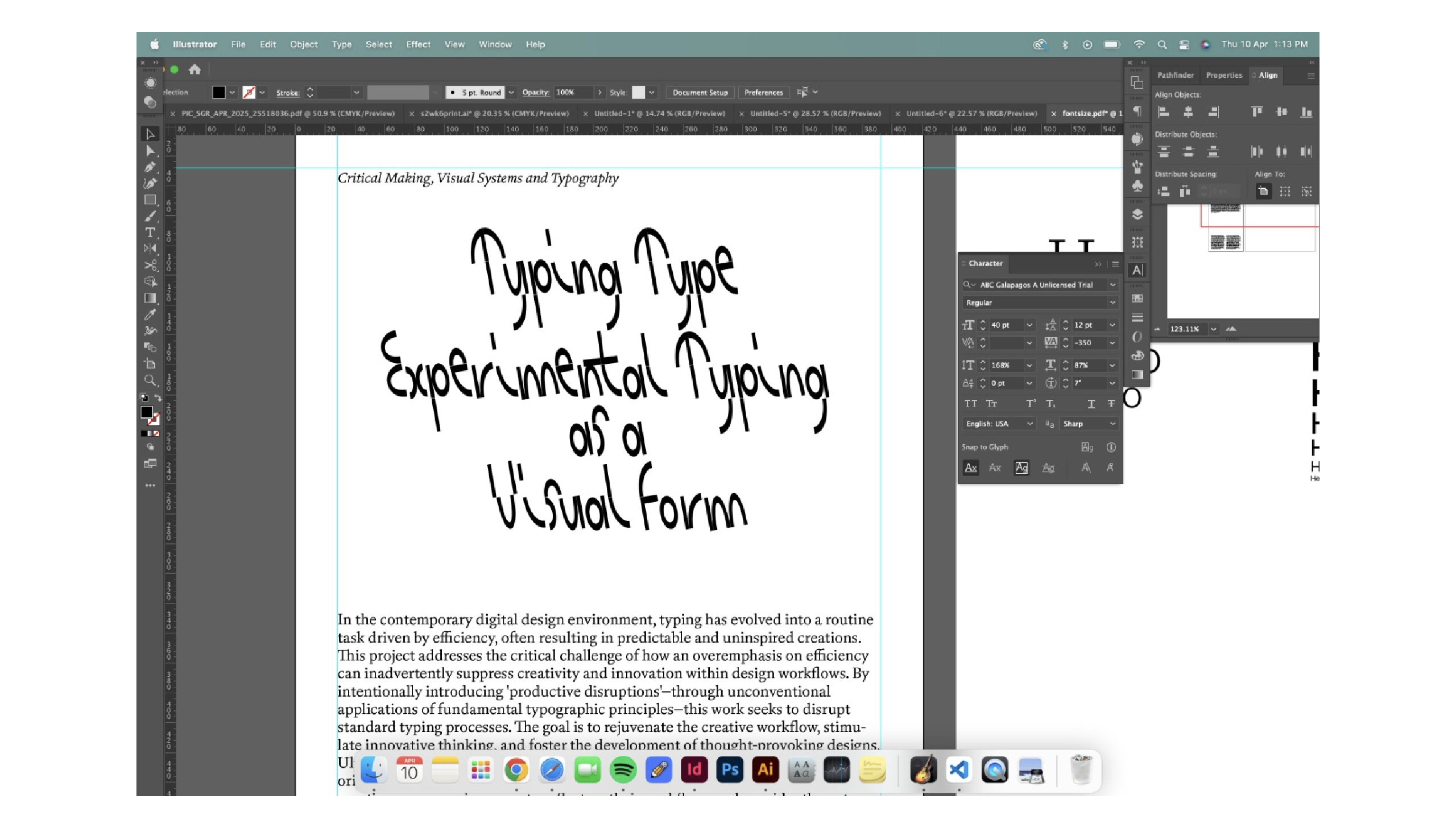Click Horizontal Align Left icon
The image size is (1456, 828).
[1164, 112]
